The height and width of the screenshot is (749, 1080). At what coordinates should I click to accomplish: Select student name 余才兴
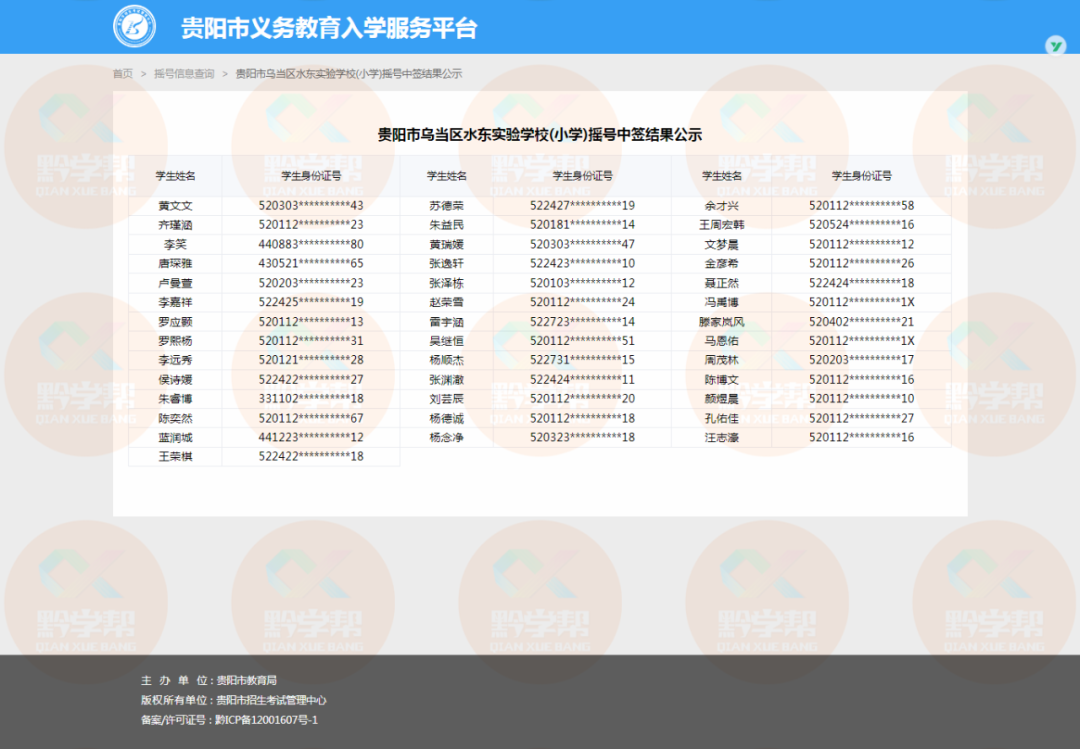721,205
